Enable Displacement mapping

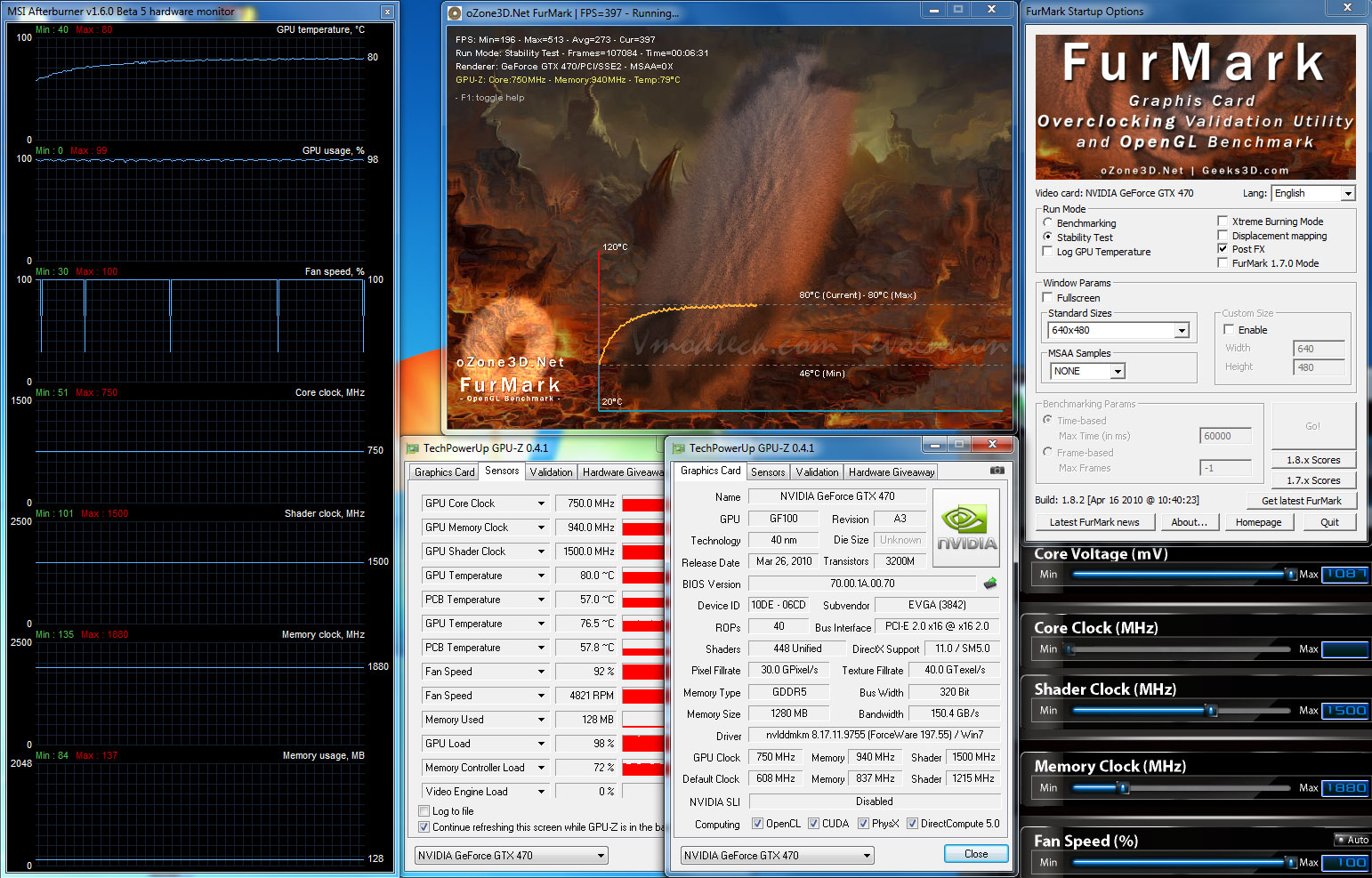(x=1223, y=236)
